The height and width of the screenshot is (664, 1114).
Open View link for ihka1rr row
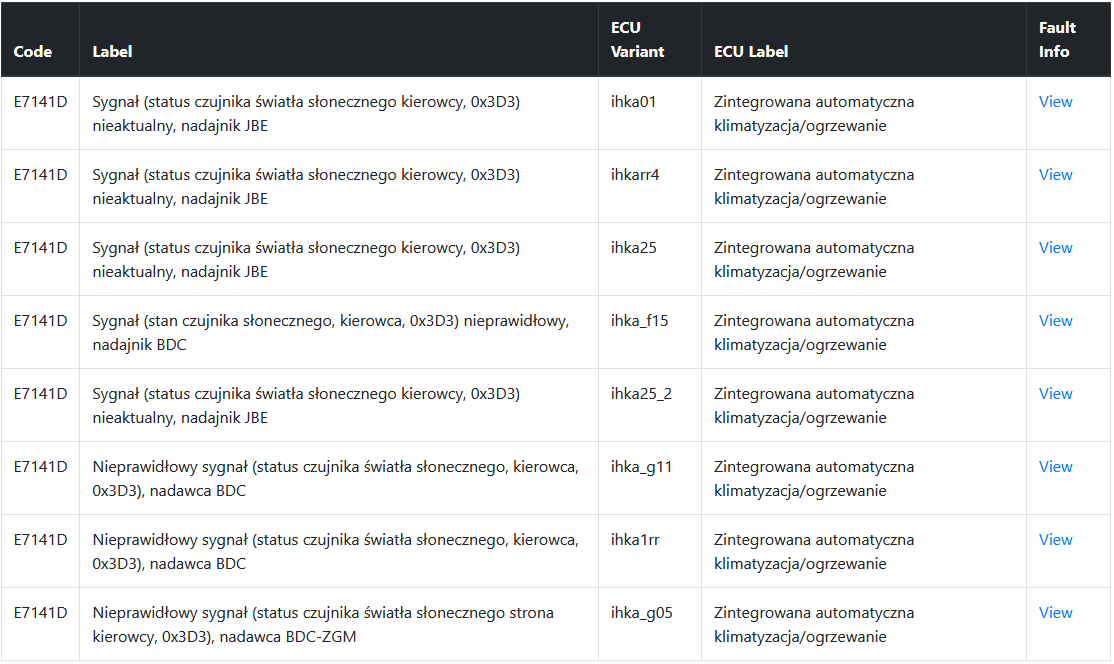pos(1055,540)
